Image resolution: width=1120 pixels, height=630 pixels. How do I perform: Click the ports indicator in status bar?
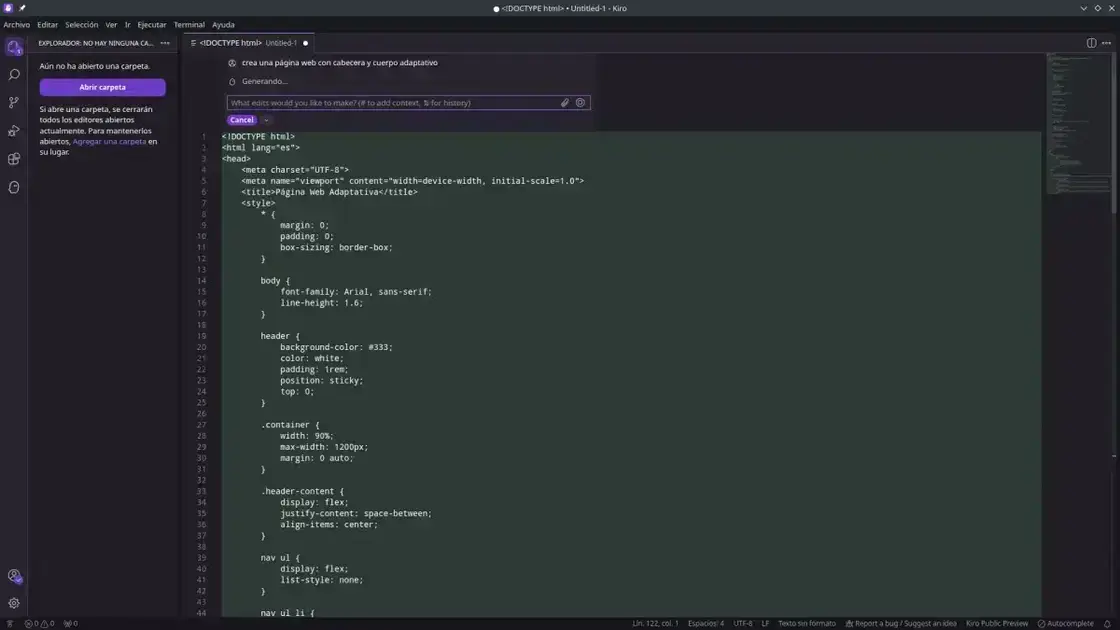71,624
